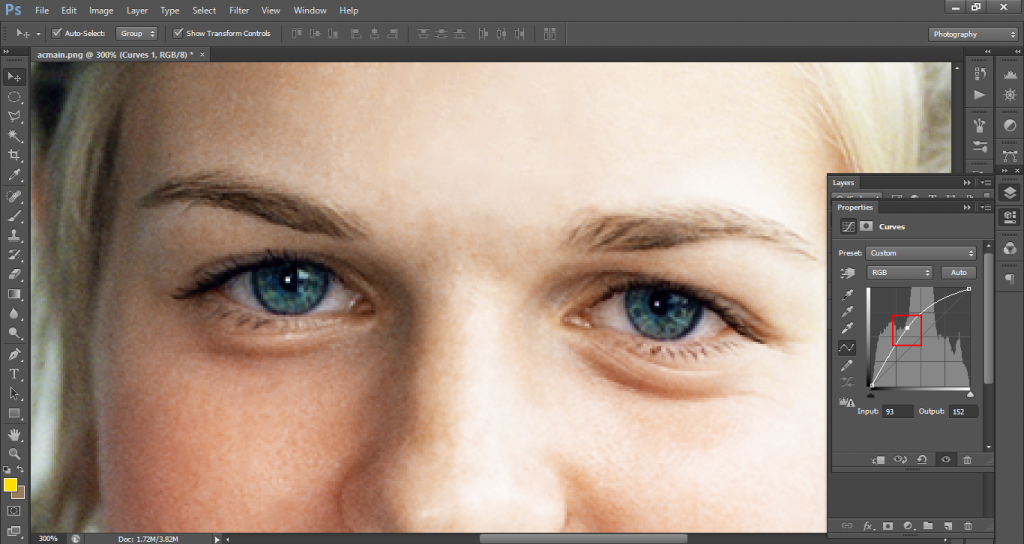Select the Move tool

pos(14,77)
